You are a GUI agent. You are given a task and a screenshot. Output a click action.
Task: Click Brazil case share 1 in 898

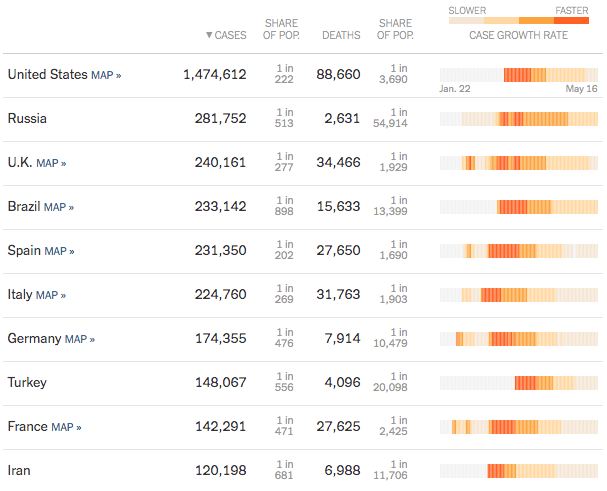(284, 206)
